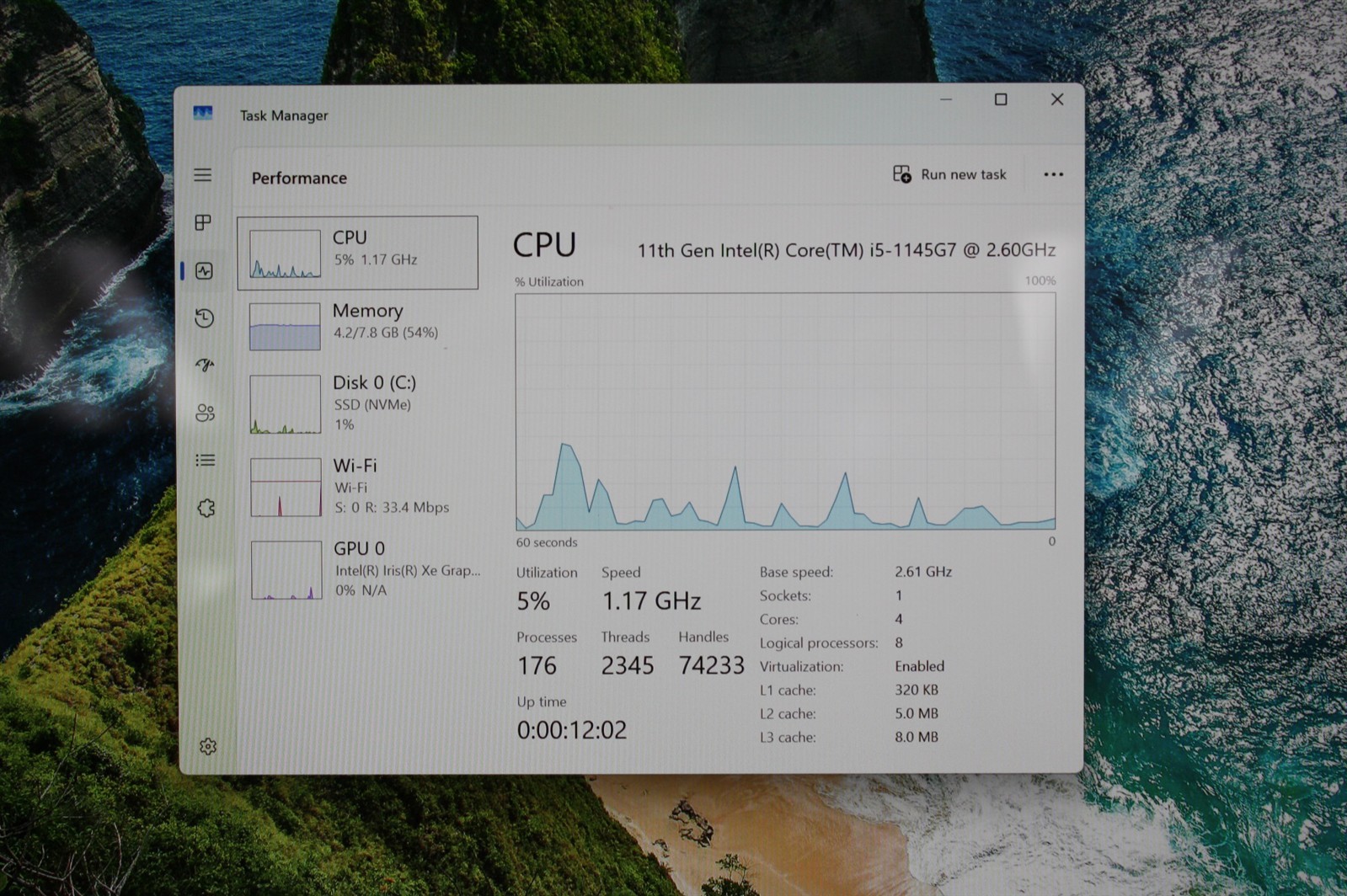
Task: Open the hamburger navigation menu
Action: tap(203, 175)
